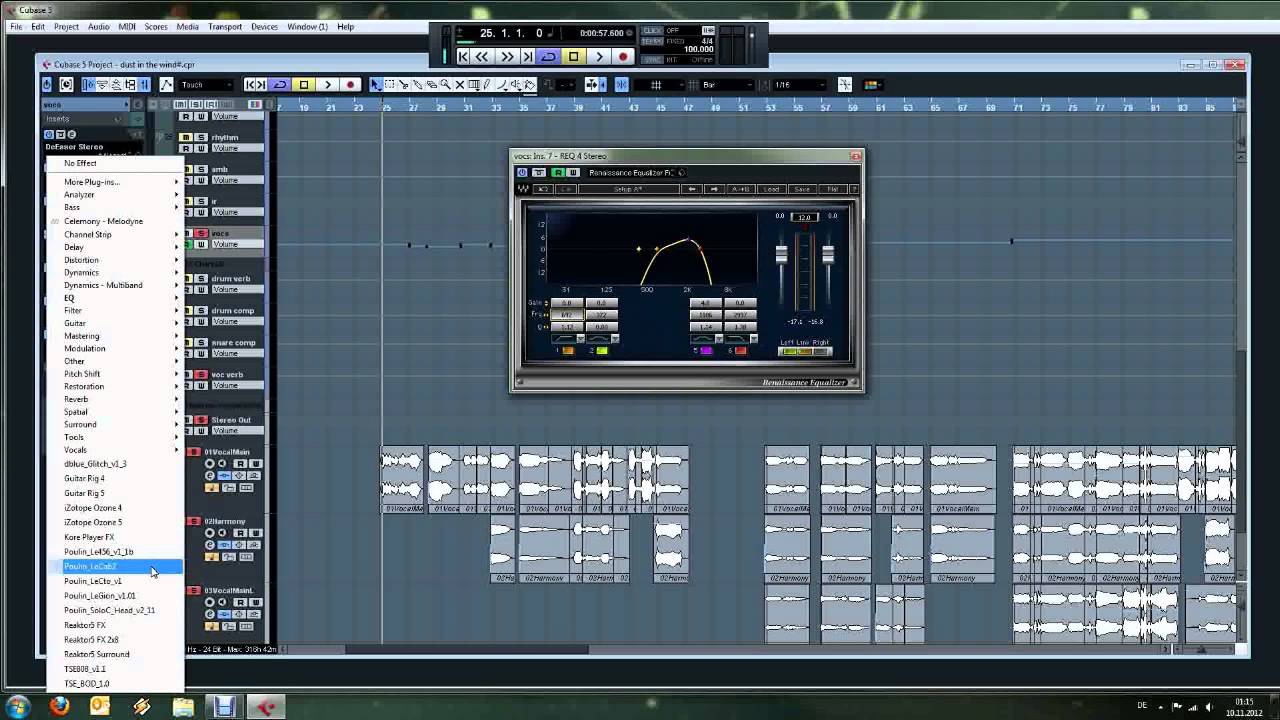Expand the Reverb plug-in category
The width and height of the screenshot is (1280, 720).
[x=114, y=399]
